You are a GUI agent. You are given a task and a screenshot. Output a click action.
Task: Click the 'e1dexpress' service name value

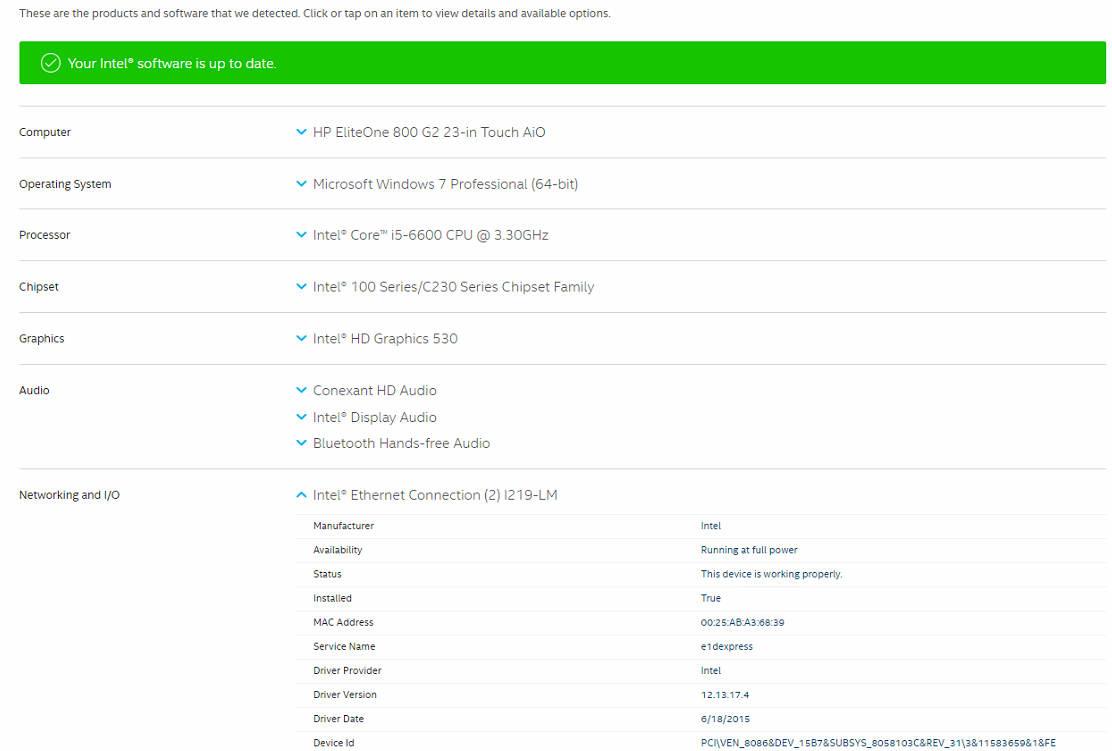pos(727,647)
